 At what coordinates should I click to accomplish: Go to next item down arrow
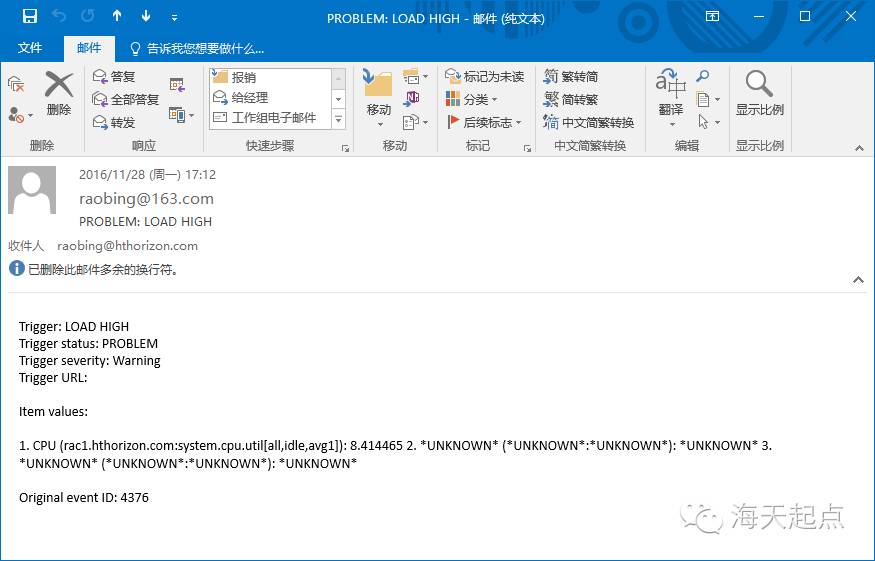tap(146, 16)
